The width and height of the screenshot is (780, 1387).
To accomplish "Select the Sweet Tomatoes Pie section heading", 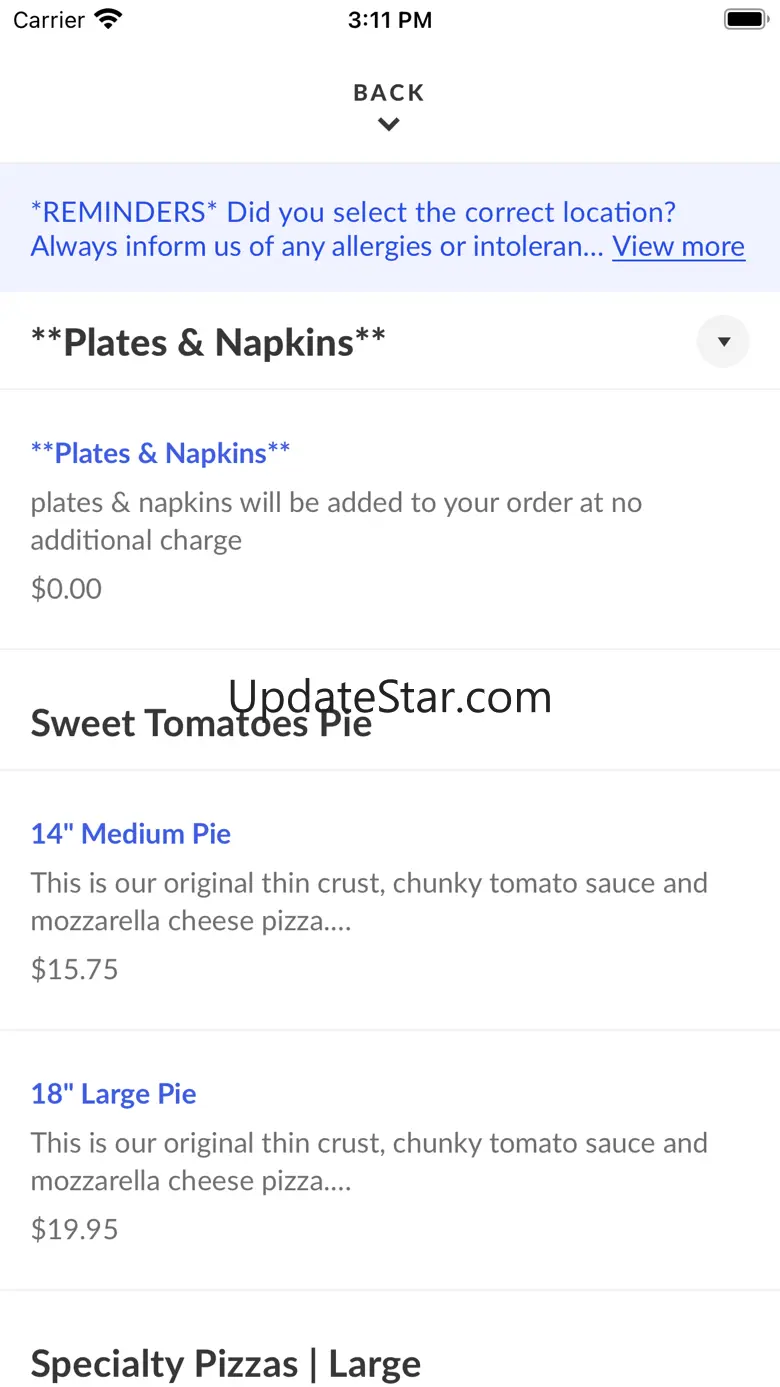I will pos(201,724).
